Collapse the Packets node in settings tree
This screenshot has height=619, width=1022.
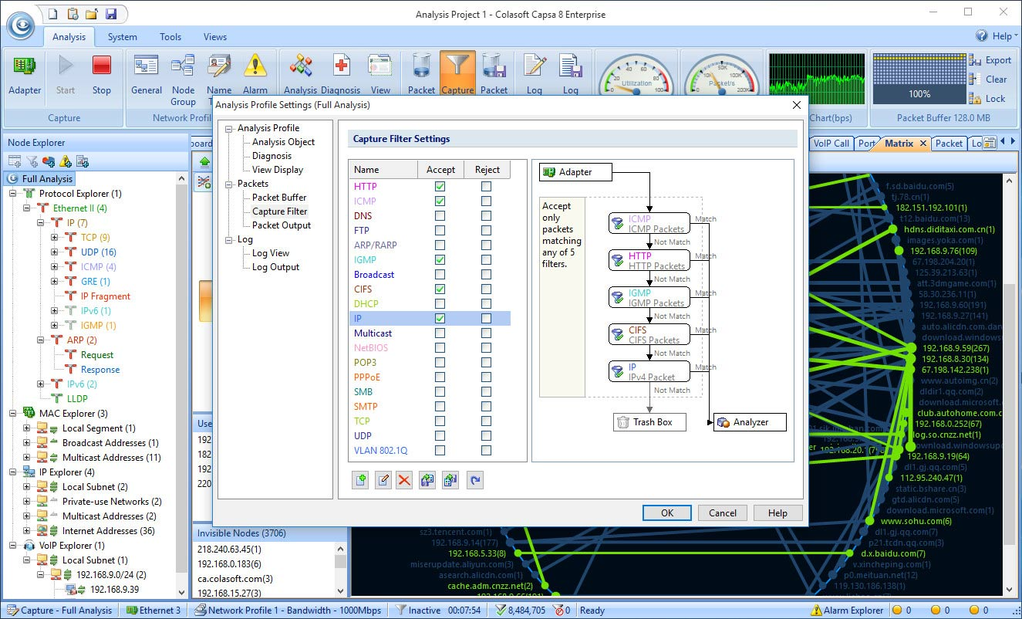click(x=229, y=184)
